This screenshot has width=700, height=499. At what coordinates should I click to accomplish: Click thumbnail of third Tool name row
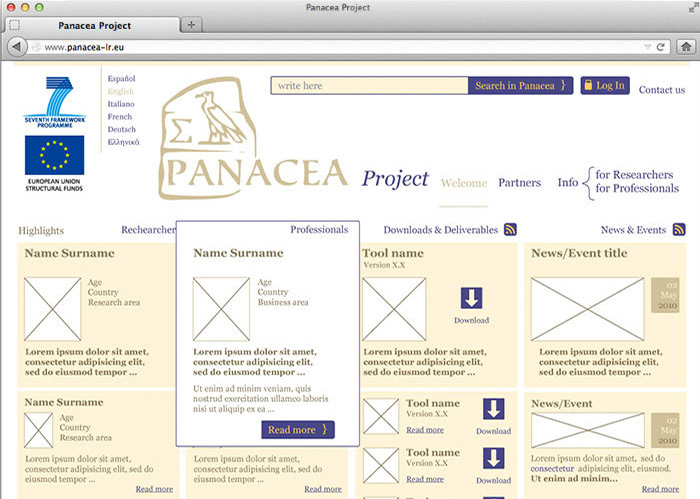point(381,466)
